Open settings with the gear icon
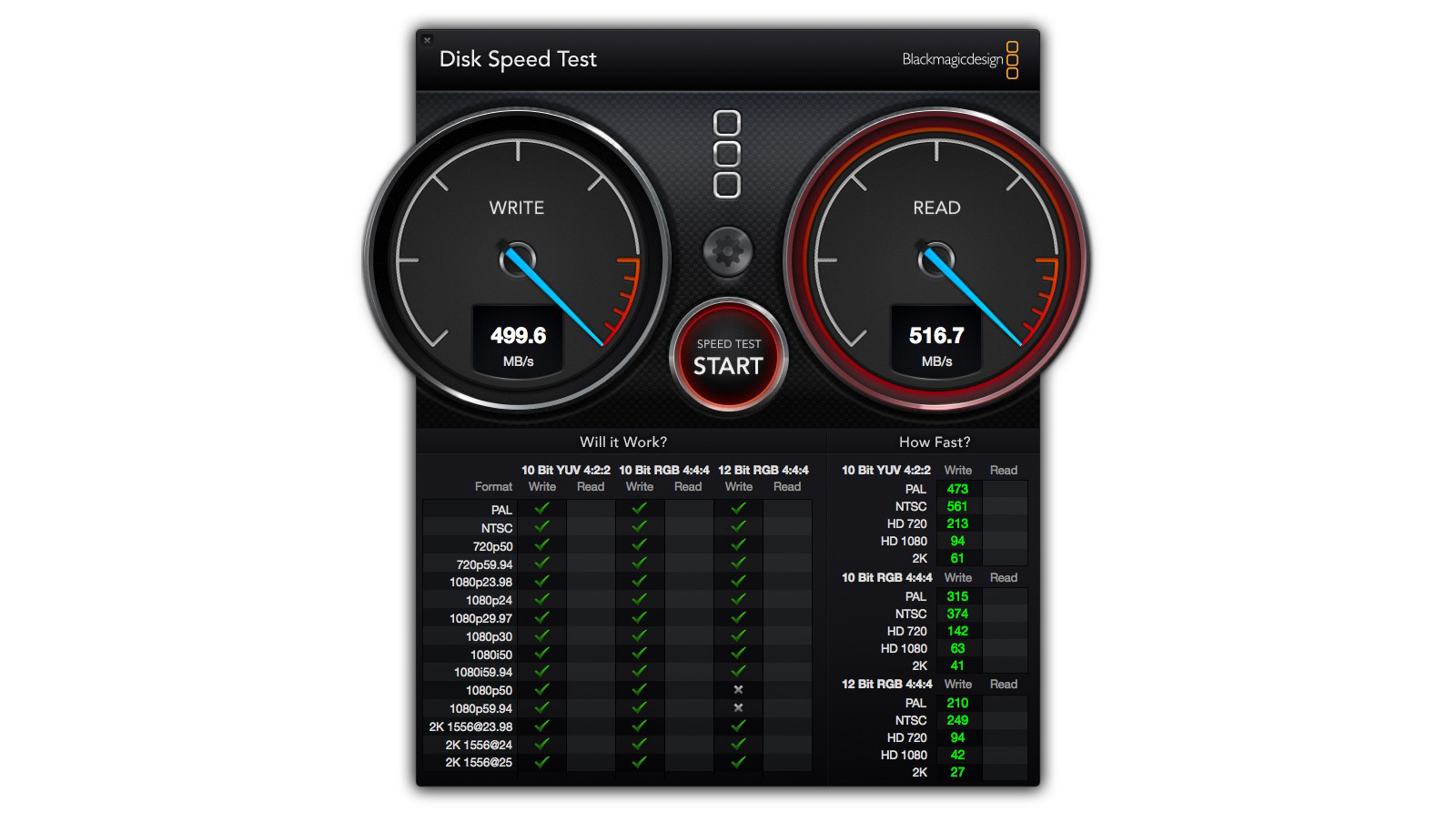Image resolution: width=1456 pixels, height=823 pixels. (727, 252)
